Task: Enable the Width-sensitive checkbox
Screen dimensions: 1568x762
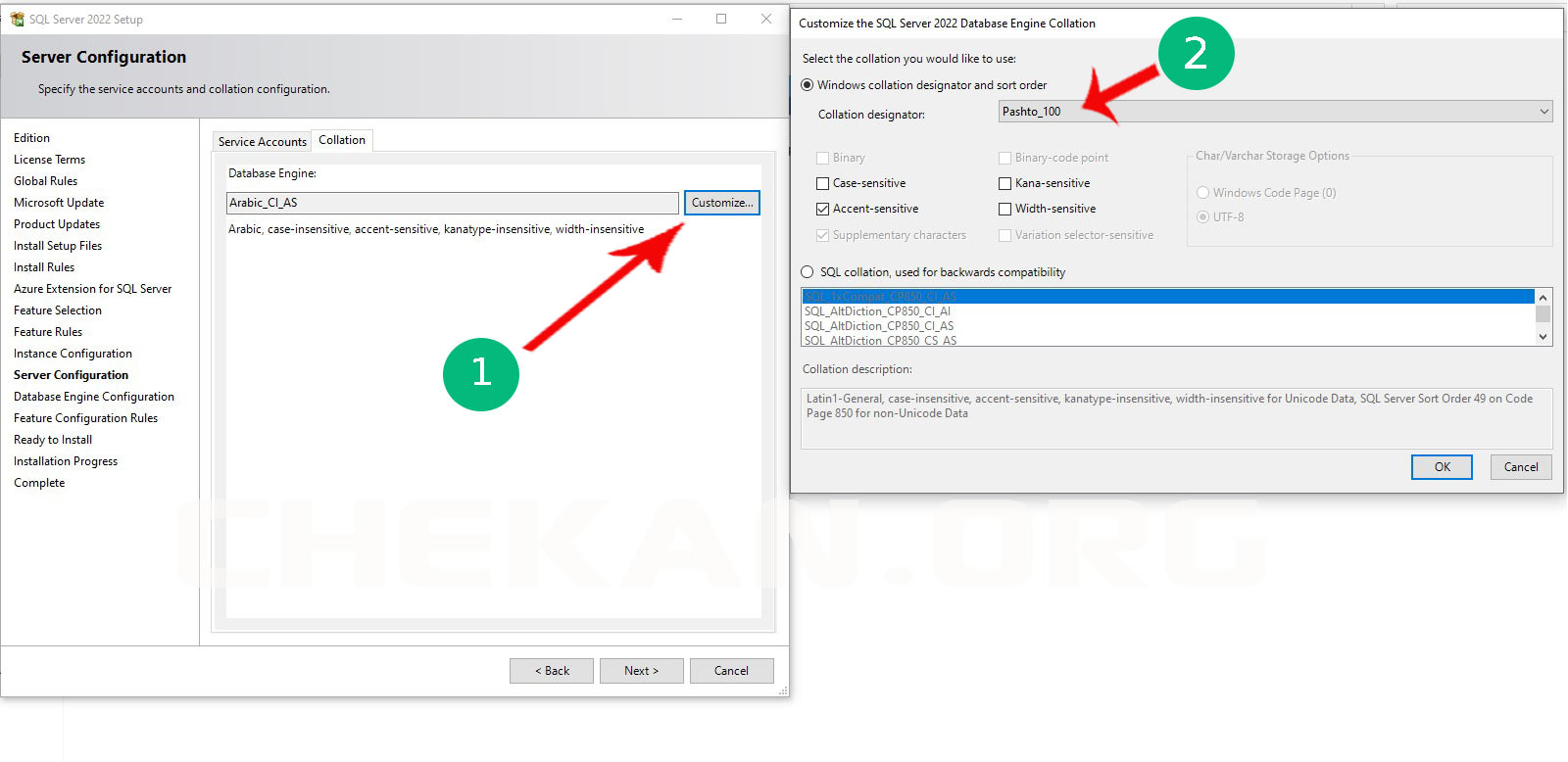Action: coord(1004,209)
